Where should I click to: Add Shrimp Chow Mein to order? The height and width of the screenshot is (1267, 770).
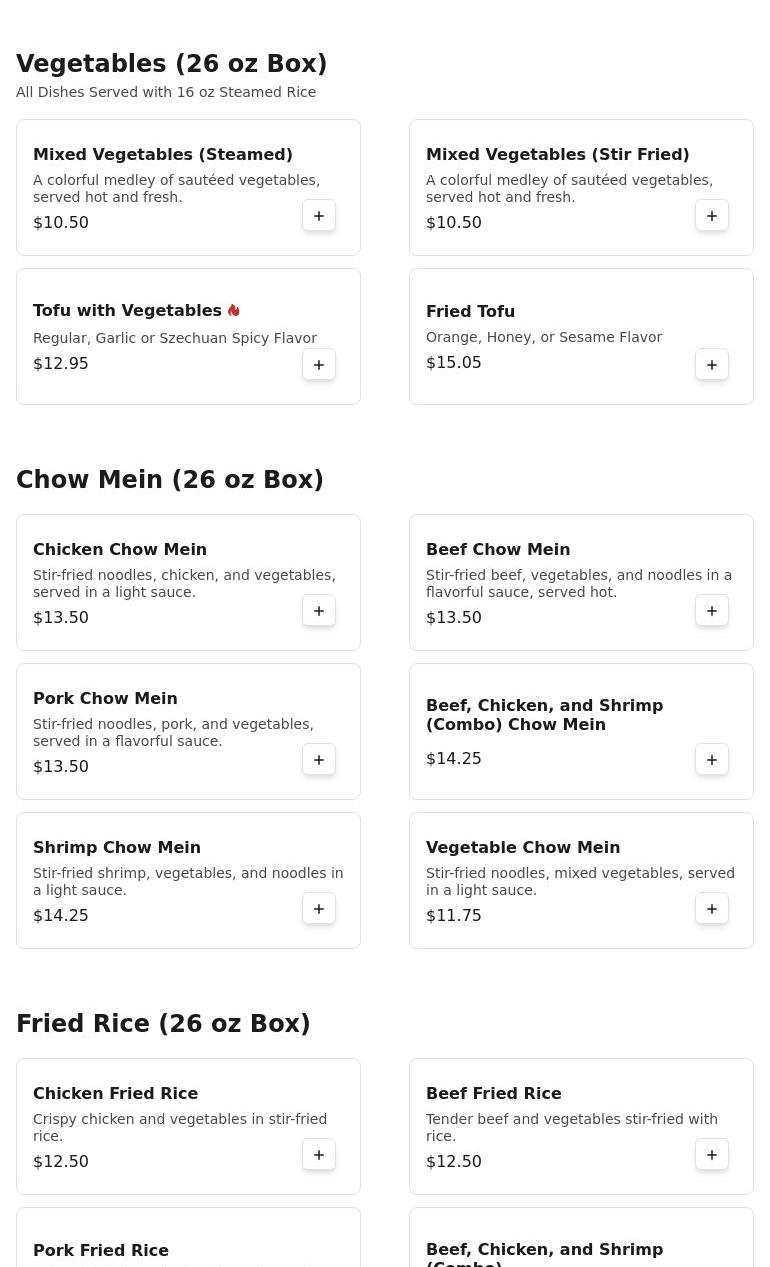319,909
